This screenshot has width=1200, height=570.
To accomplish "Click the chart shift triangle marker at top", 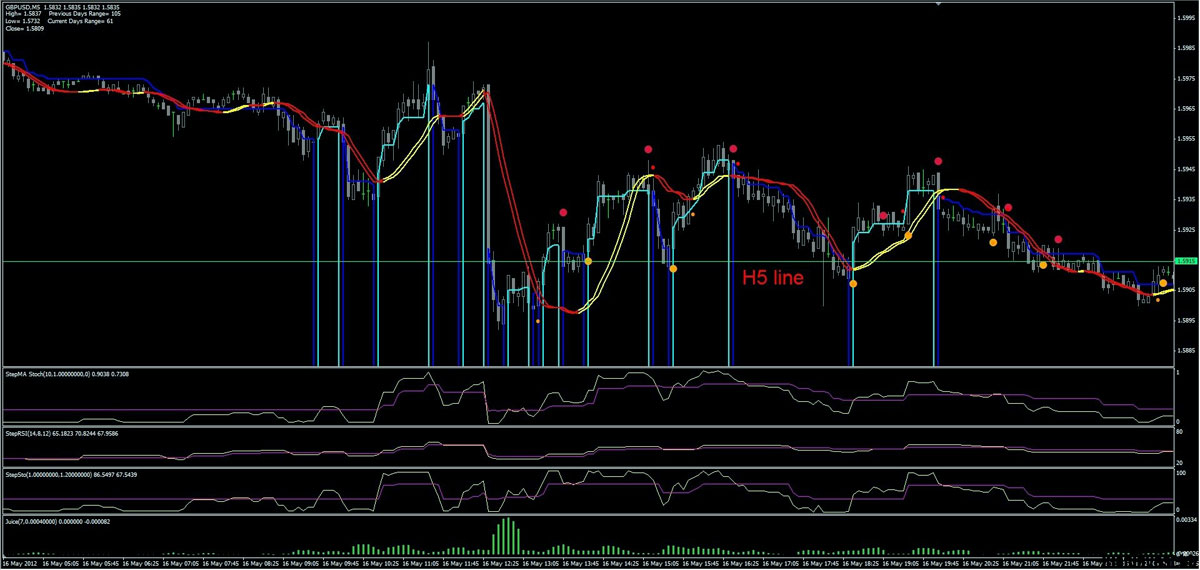I will tap(938, 5).
